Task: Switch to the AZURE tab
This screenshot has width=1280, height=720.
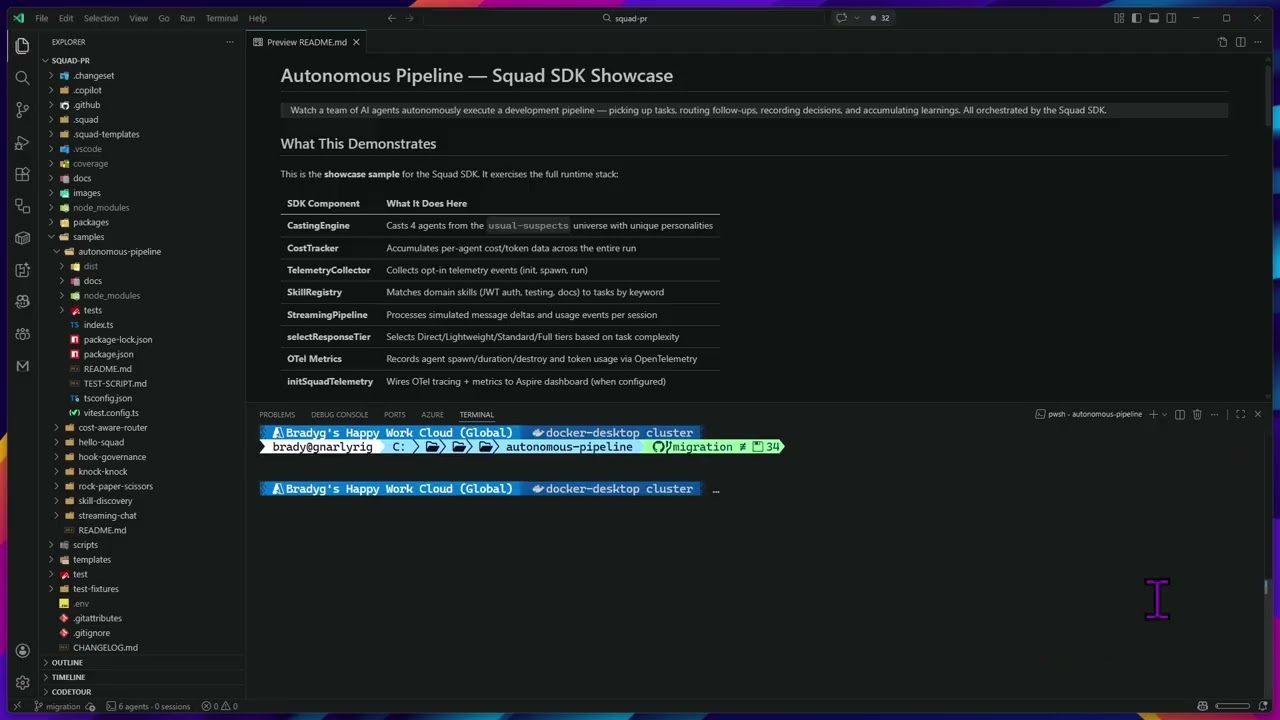Action: 432,414
